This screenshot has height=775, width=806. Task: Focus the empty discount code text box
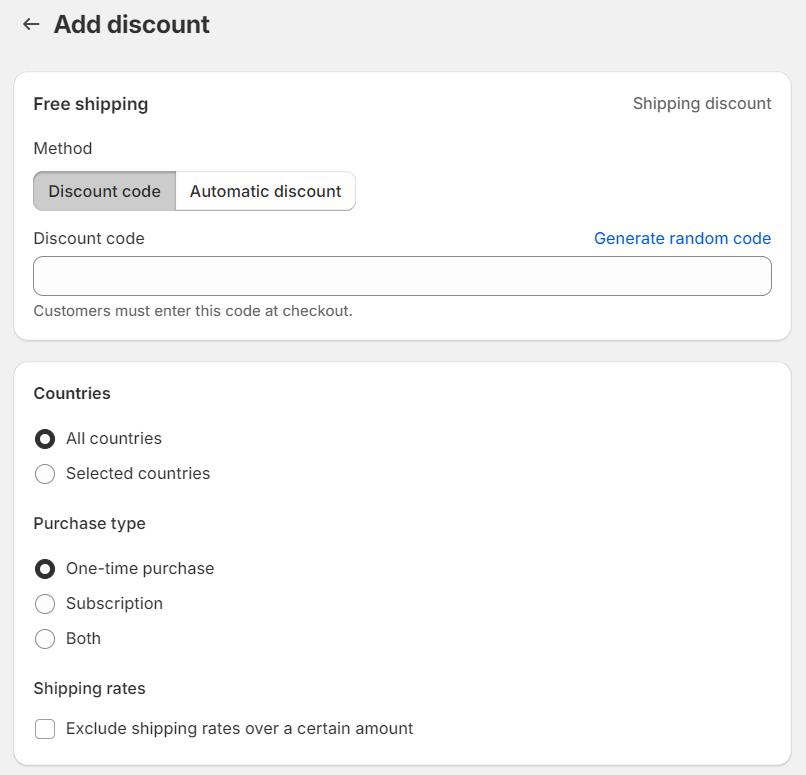[402, 276]
